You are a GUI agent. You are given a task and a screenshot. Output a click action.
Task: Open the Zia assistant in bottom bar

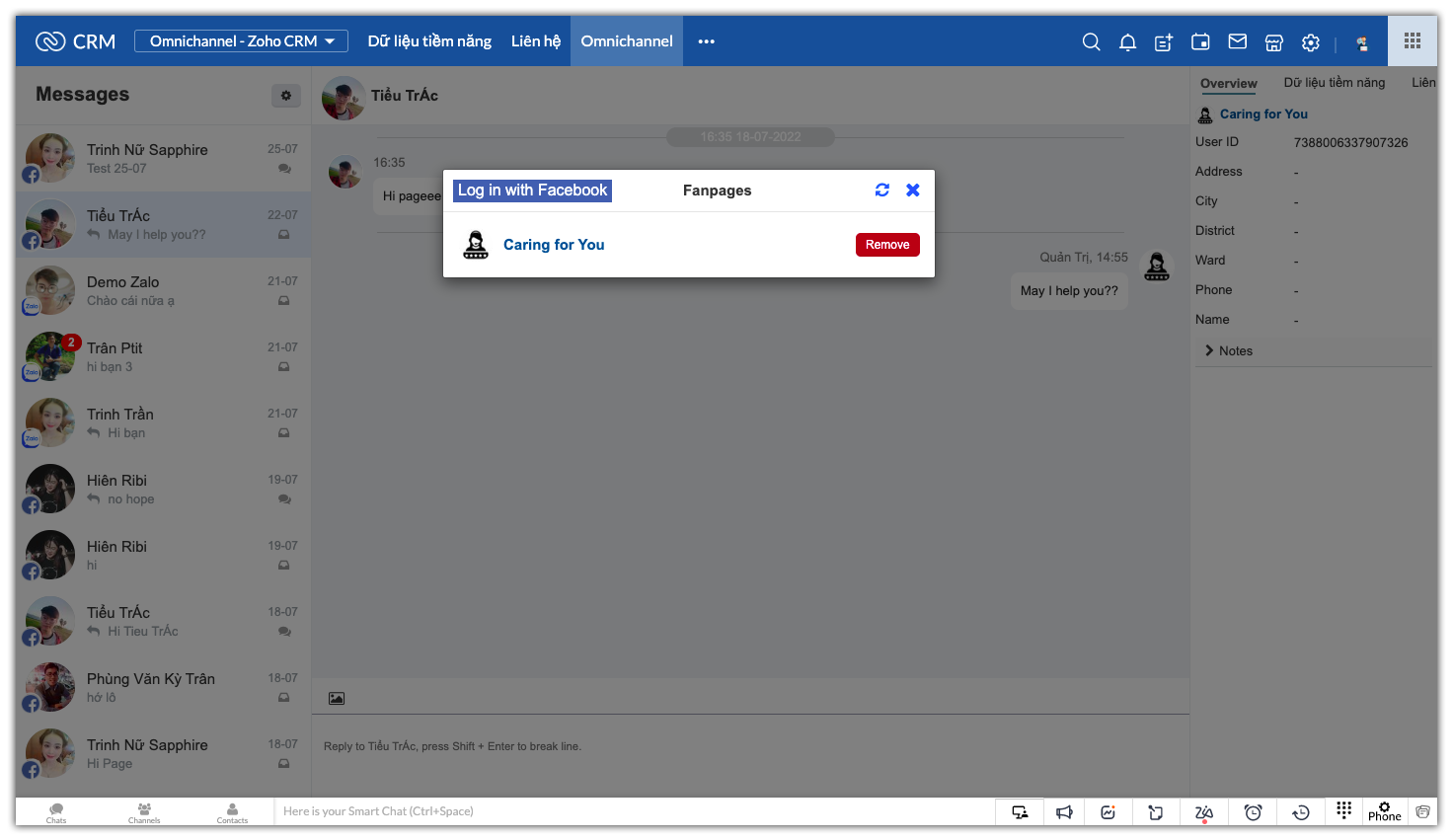point(1203,812)
